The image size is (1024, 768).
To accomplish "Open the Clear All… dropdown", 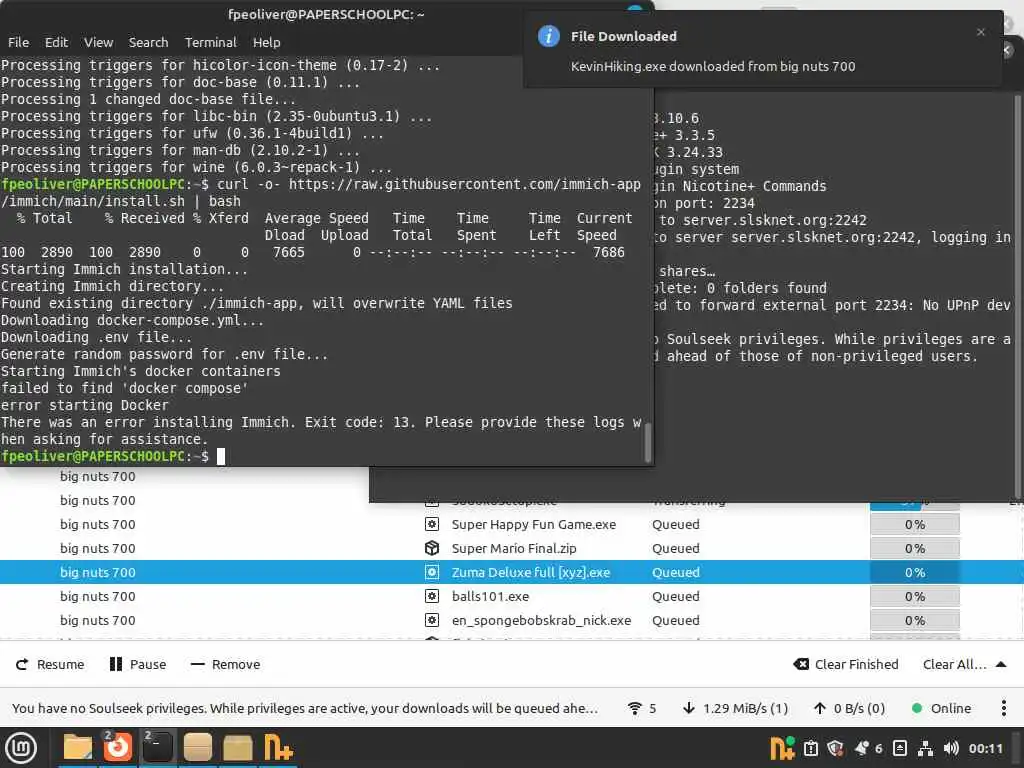I will pos(965,664).
